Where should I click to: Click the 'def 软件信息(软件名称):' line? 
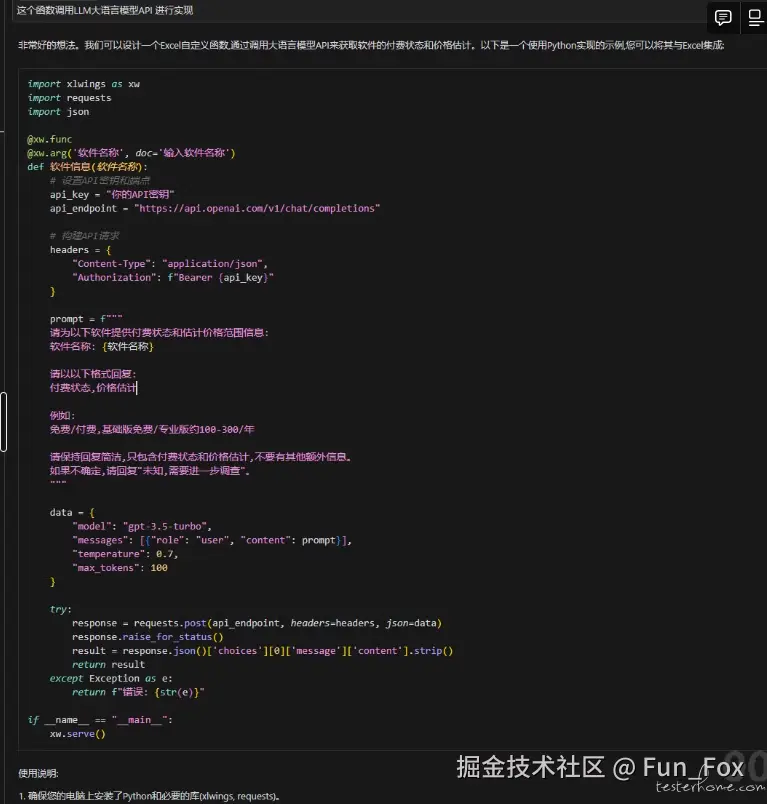tap(87, 167)
